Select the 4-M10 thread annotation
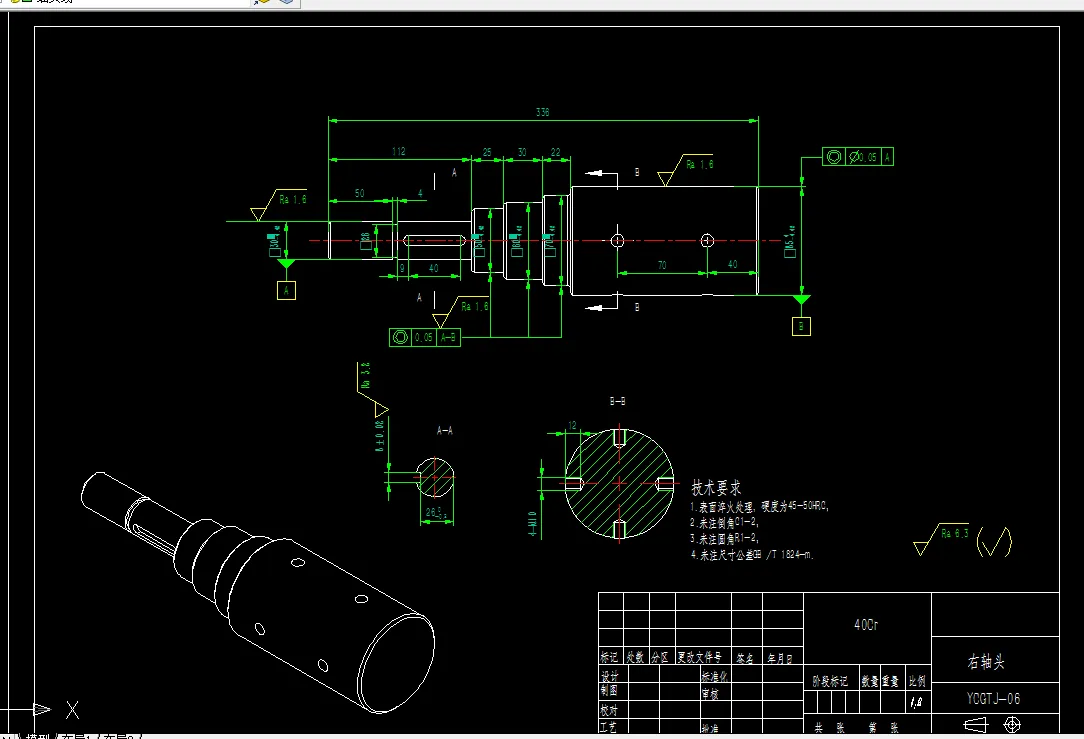Image resolution: width=1084 pixels, height=739 pixels. [532, 525]
